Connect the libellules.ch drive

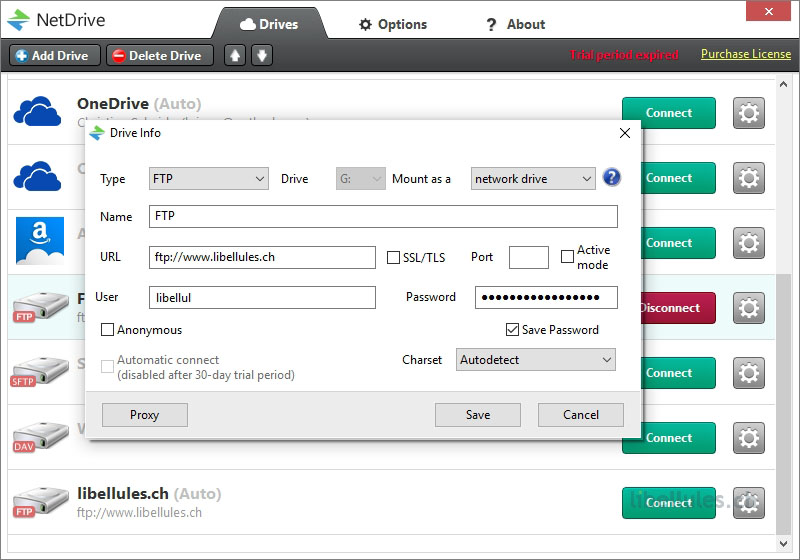[x=668, y=503]
